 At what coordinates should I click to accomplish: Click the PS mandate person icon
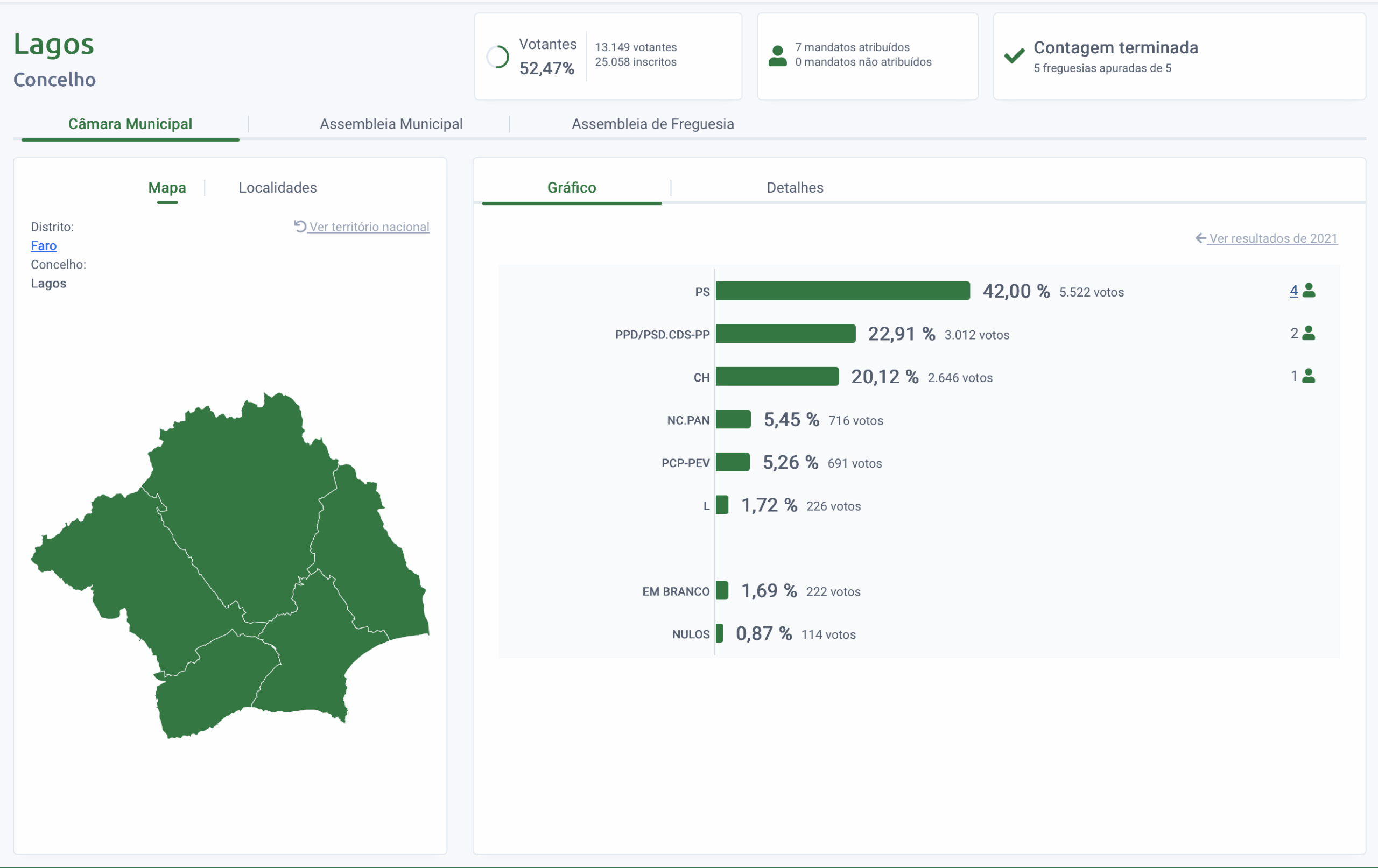point(1309,291)
